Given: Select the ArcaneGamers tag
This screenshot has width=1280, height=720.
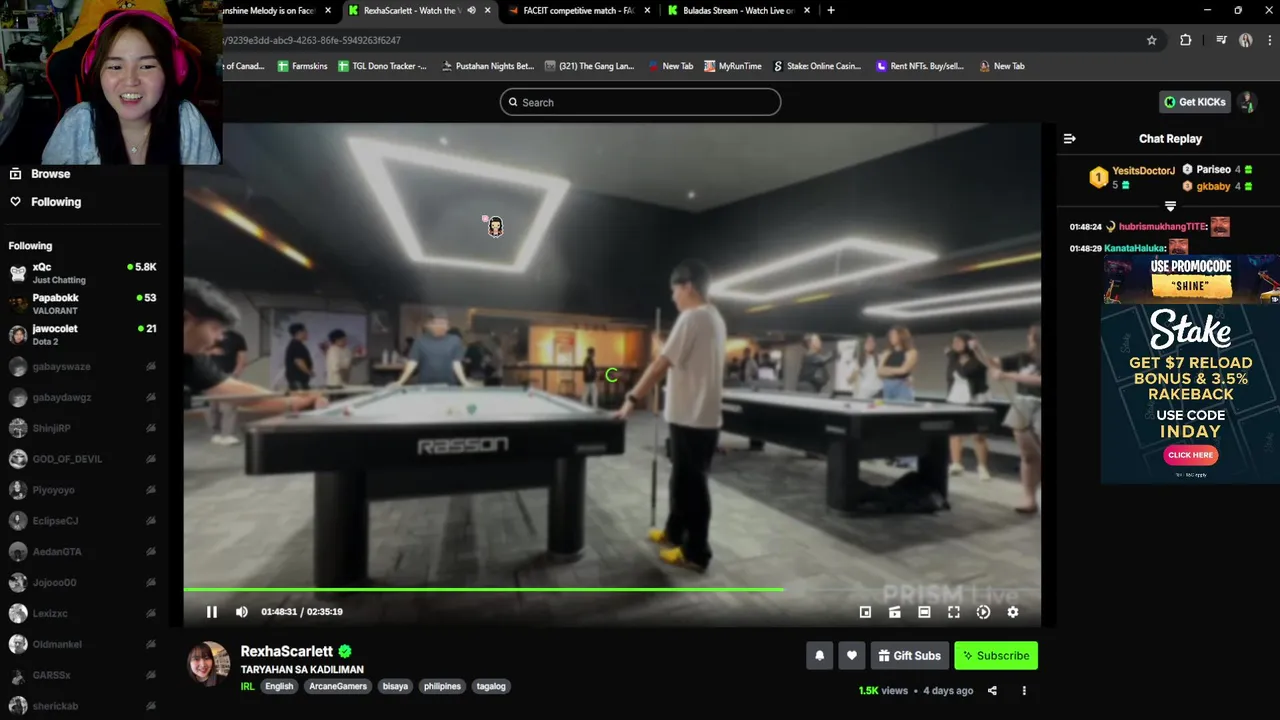Looking at the screenshot, I should coord(338,687).
